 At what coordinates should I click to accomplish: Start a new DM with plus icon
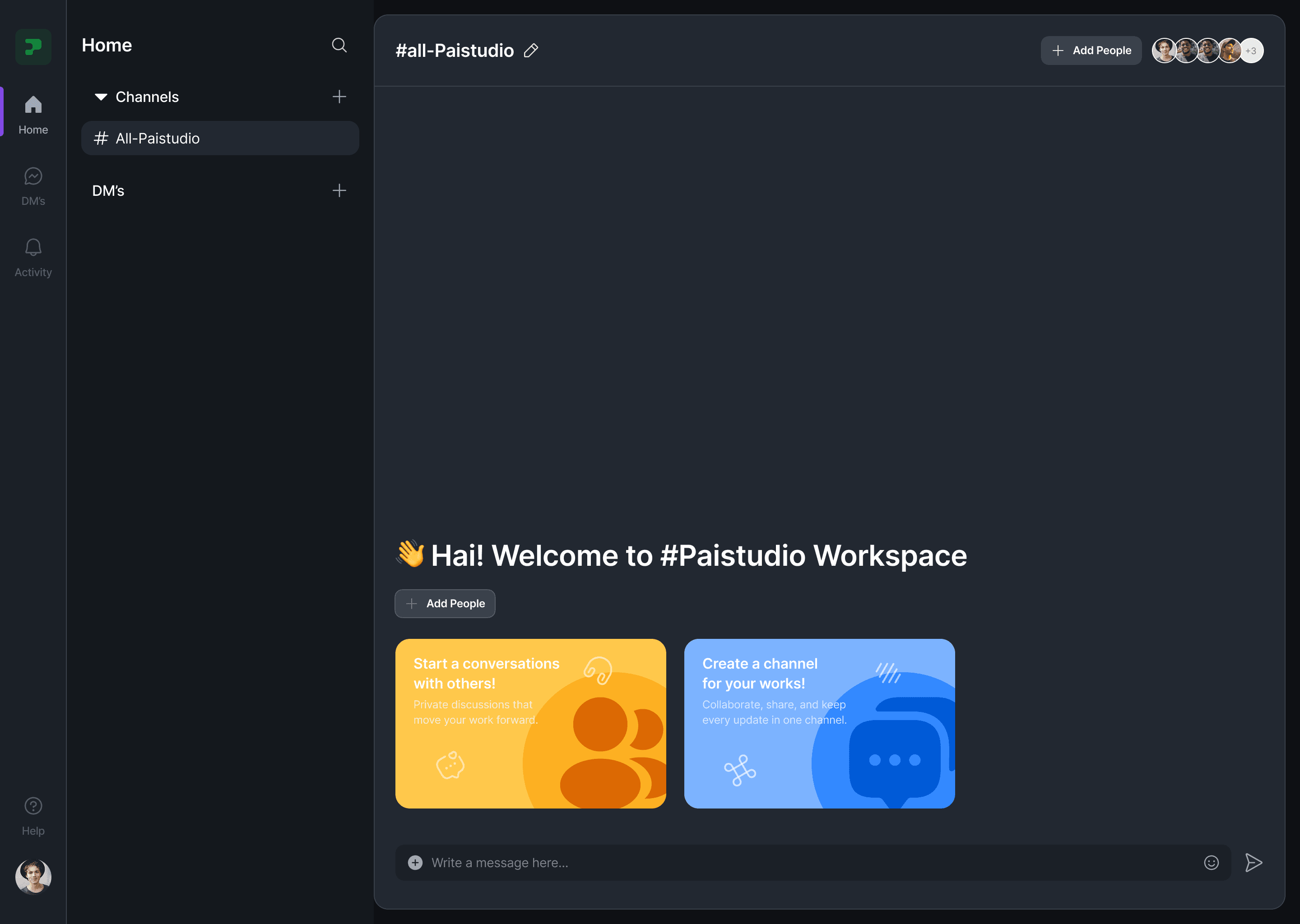(x=339, y=190)
